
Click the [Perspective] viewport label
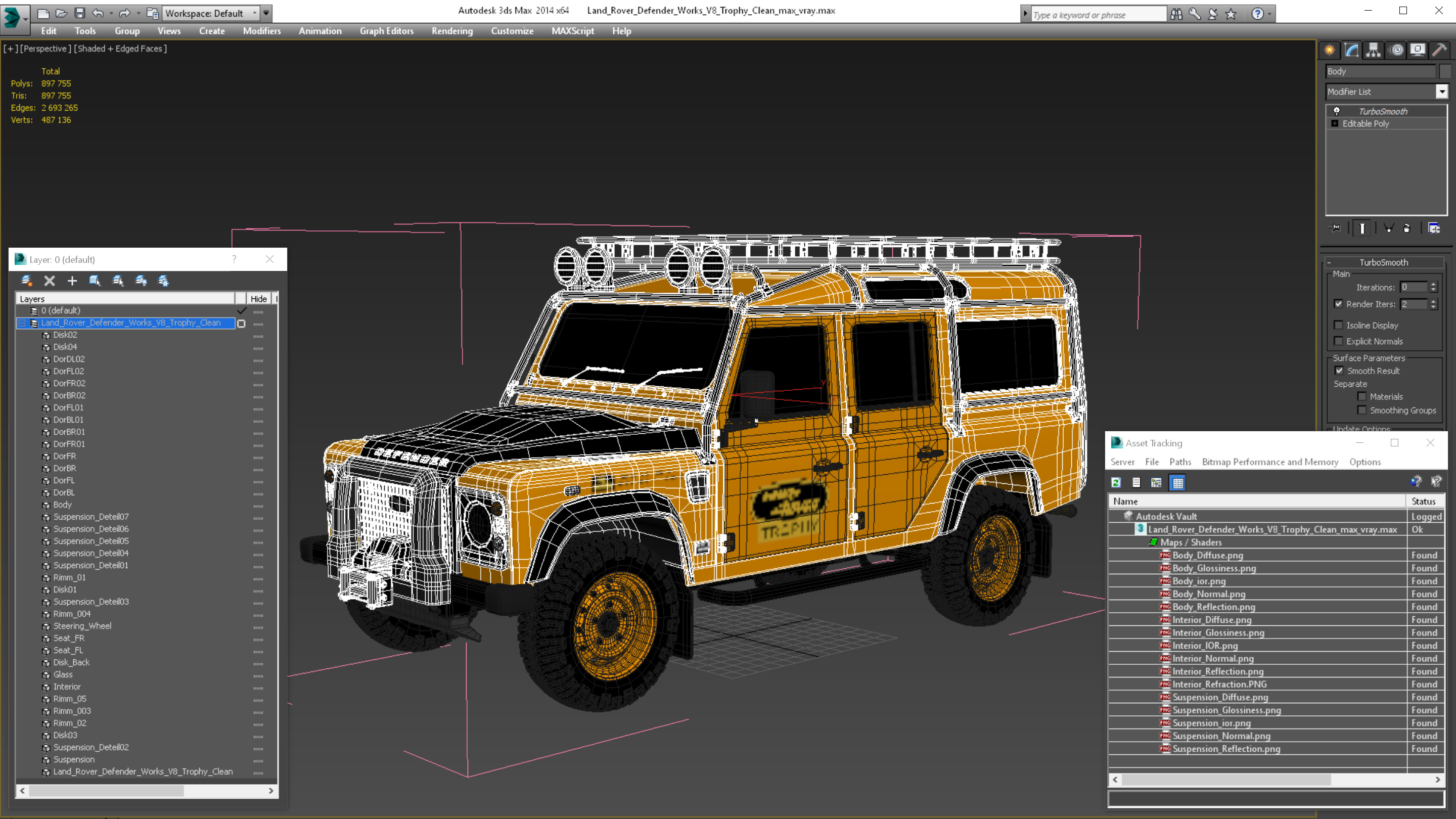coord(46,49)
